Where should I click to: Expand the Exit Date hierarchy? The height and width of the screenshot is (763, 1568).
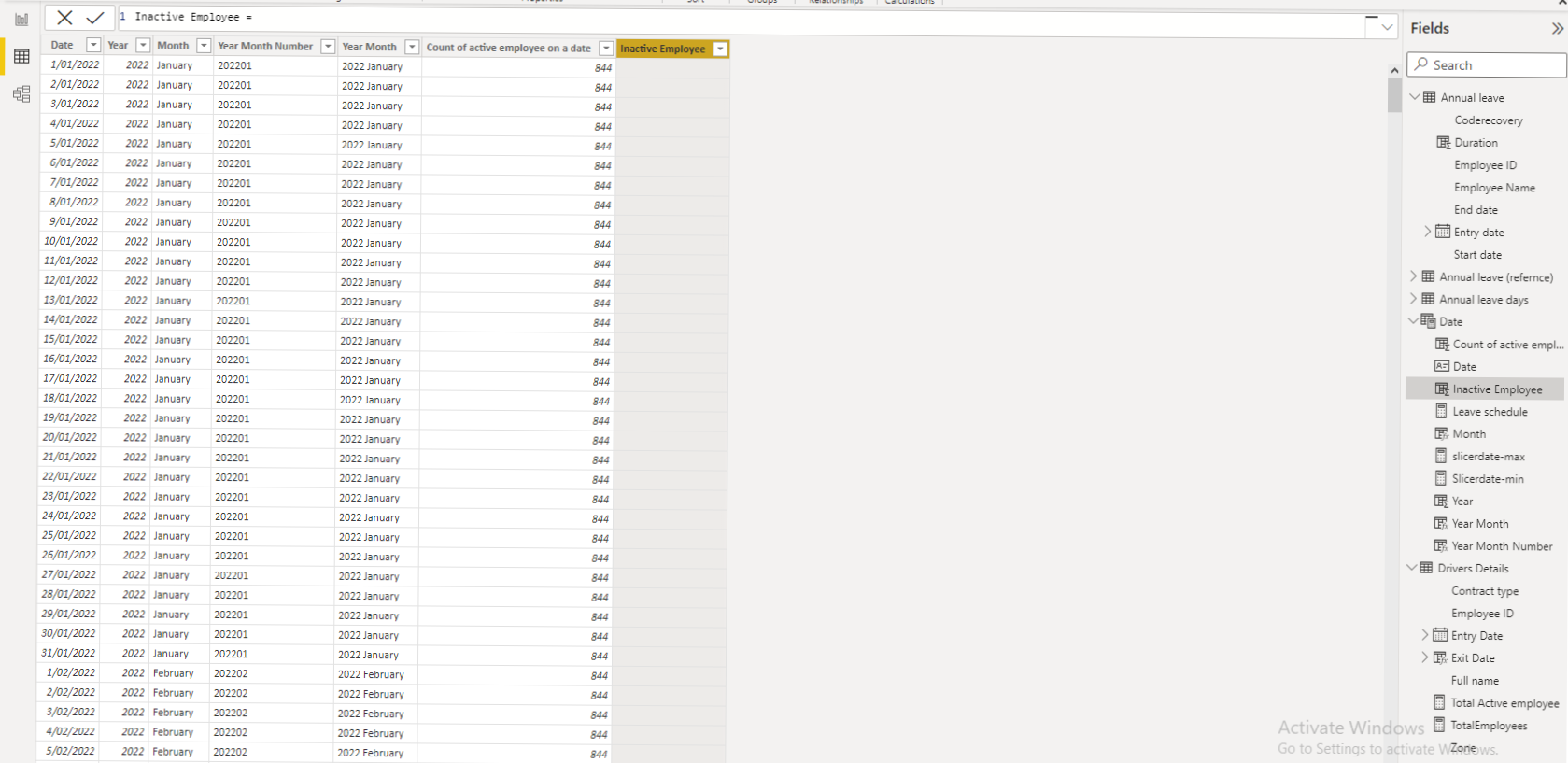[x=1425, y=657]
